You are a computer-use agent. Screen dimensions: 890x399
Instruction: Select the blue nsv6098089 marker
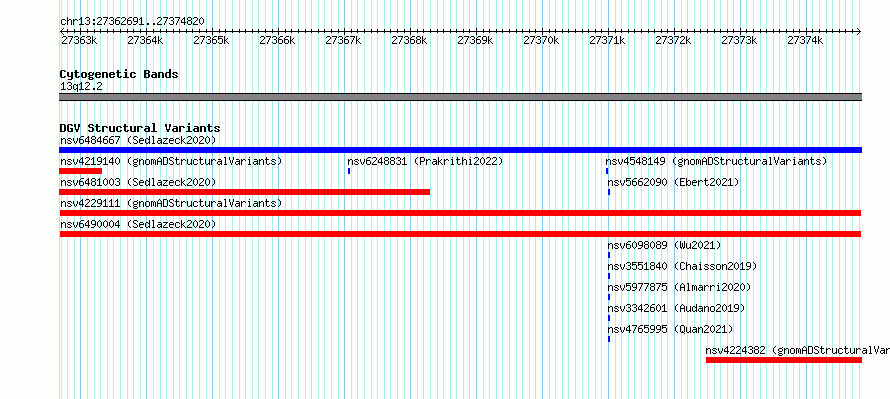coord(608,255)
